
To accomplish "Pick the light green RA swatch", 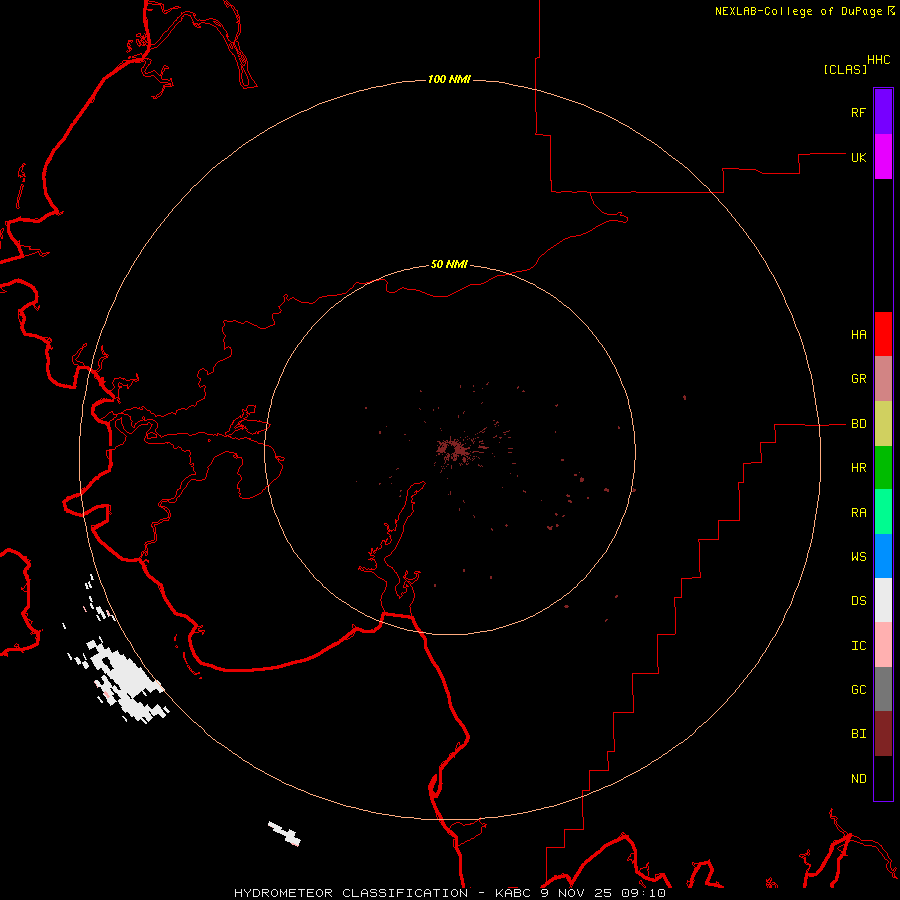I will pyautogui.click(x=883, y=512).
